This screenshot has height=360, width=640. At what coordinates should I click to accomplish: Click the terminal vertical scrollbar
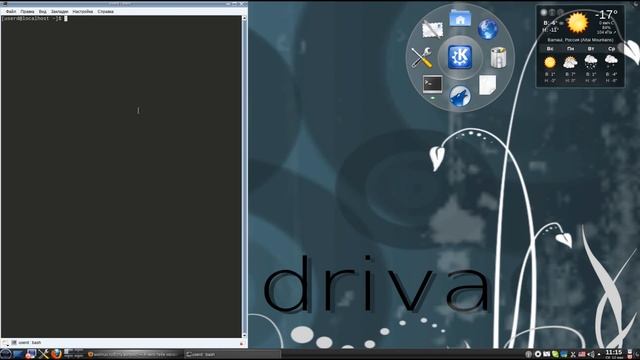click(244, 177)
